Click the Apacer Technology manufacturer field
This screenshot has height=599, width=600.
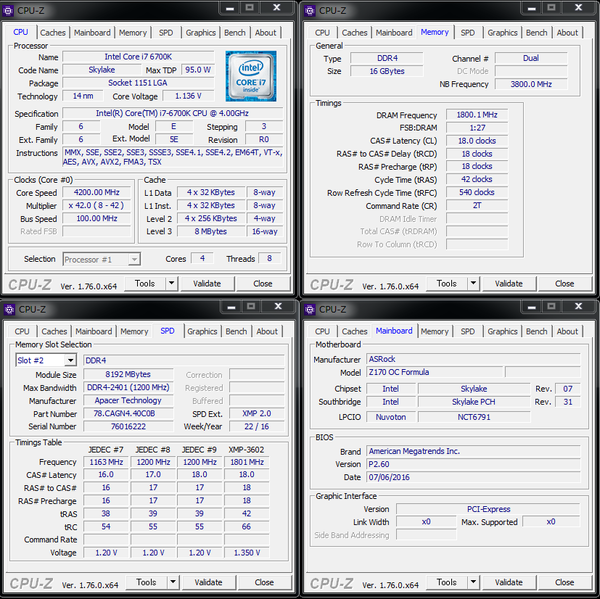pyautogui.click(x=128, y=401)
